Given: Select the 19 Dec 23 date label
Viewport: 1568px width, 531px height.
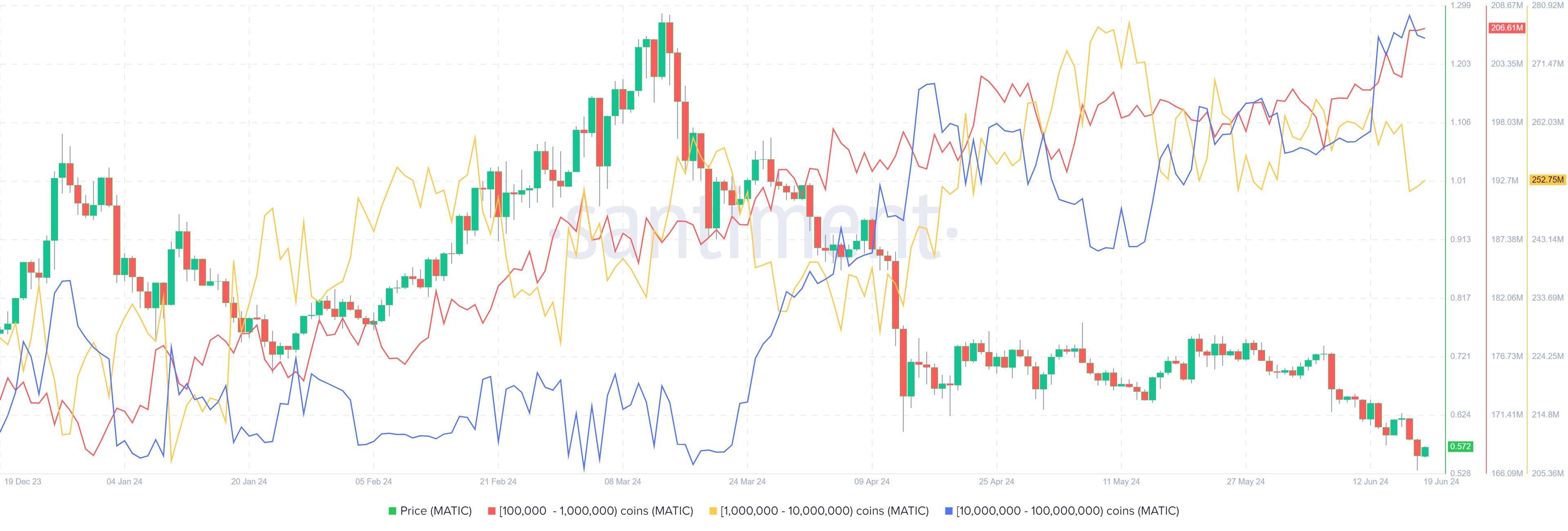Looking at the screenshot, I should [22, 482].
